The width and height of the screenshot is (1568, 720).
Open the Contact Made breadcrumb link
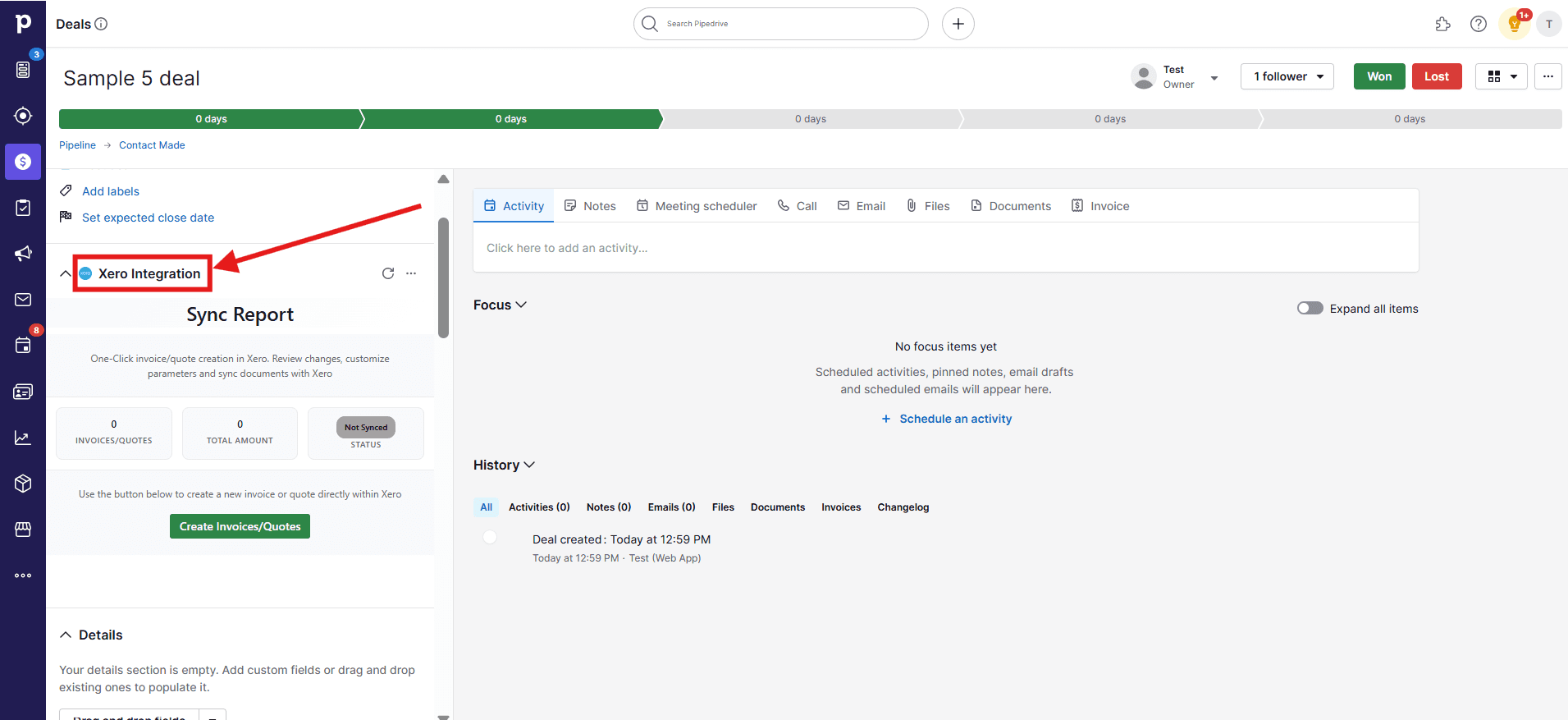pyautogui.click(x=152, y=145)
